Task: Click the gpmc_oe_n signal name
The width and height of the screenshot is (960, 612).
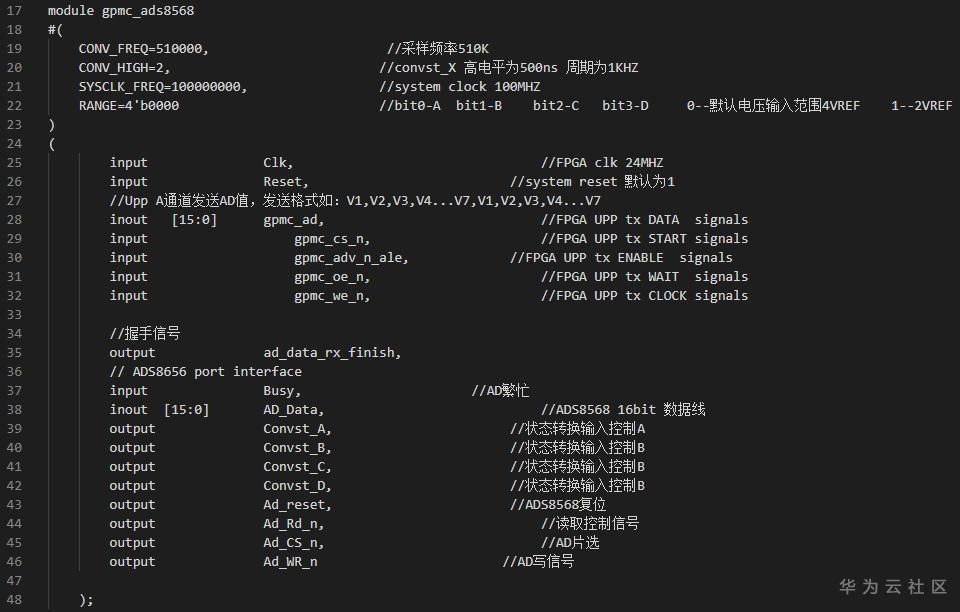Action: (331, 277)
